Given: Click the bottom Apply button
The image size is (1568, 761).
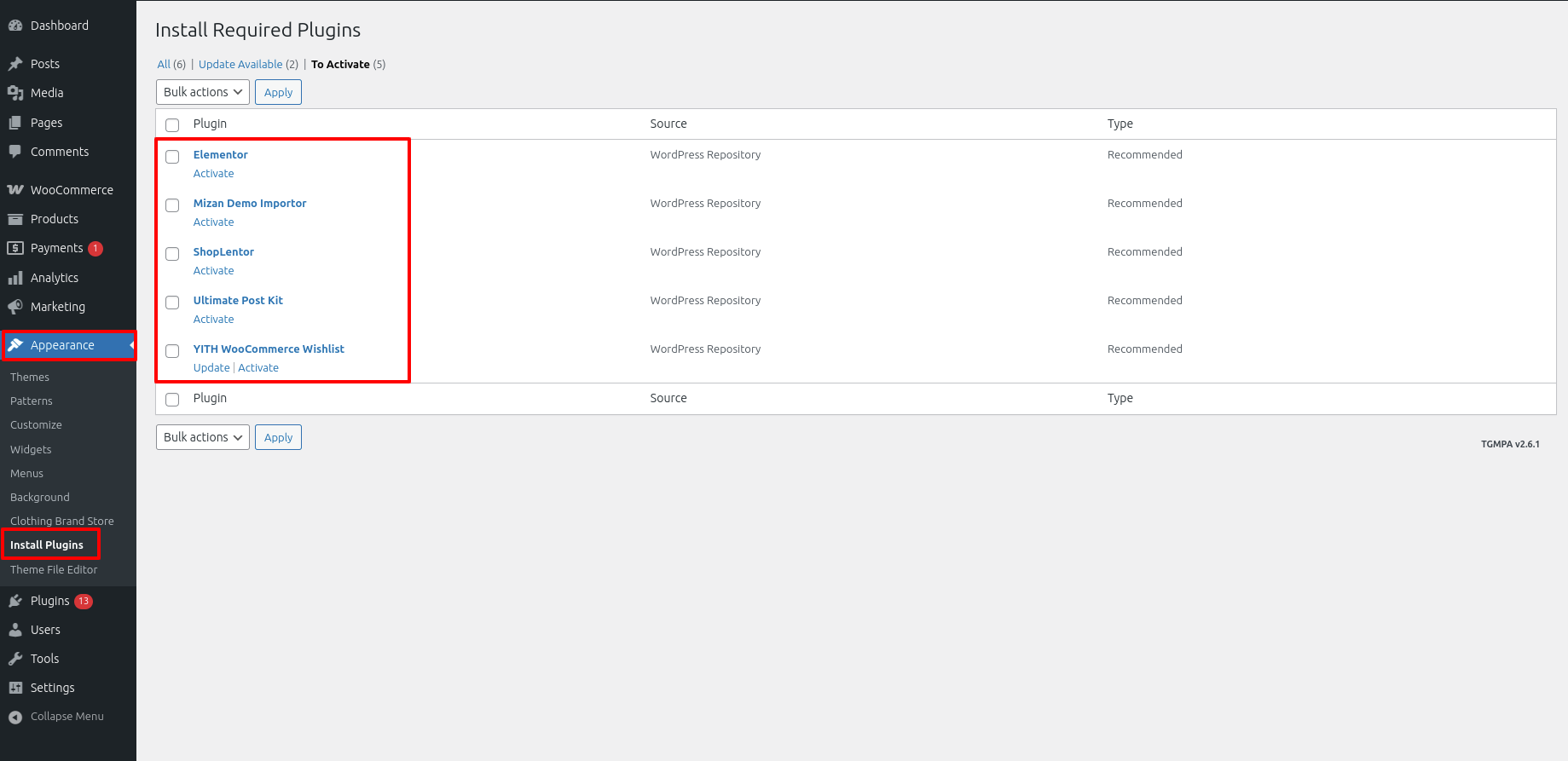Looking at the screenshot, I should 278,437.
